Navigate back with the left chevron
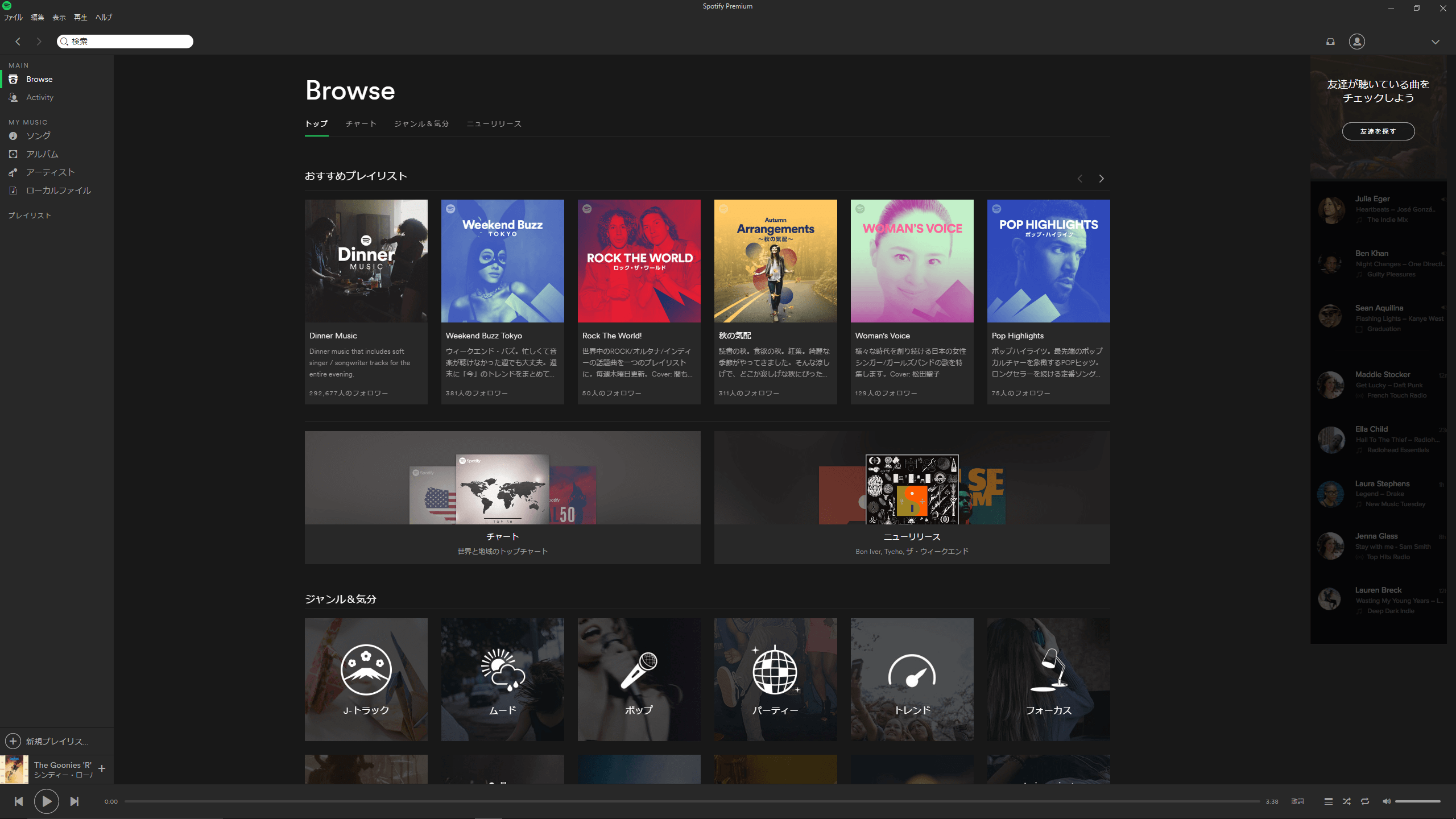The width and height of the screenshot is (1456, 819). tap(18, 42)
